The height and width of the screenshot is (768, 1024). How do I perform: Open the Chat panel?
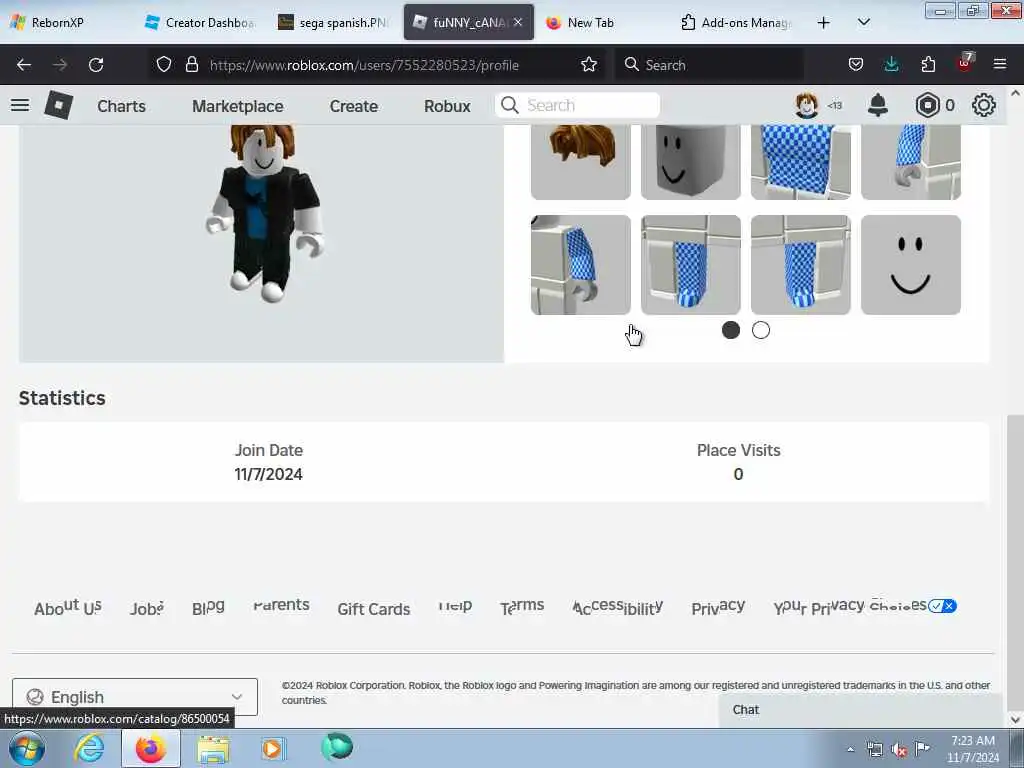pos(860,710)
